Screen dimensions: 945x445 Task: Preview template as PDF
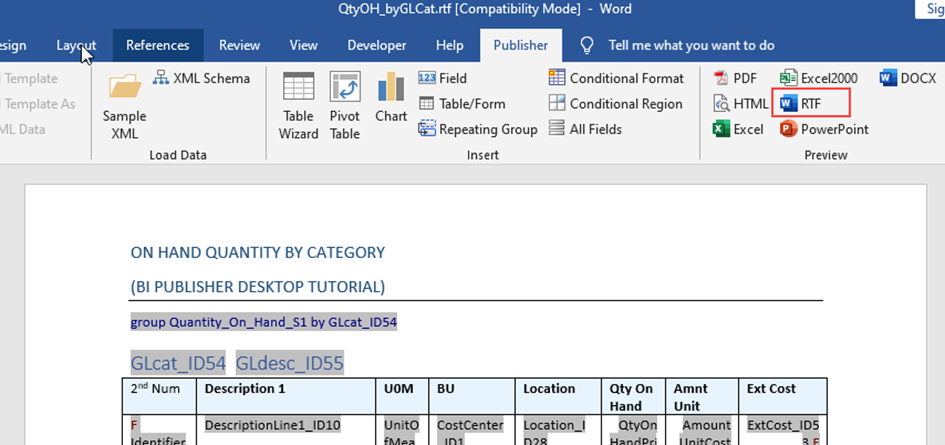pyautogui.click(x=735, y=78)
